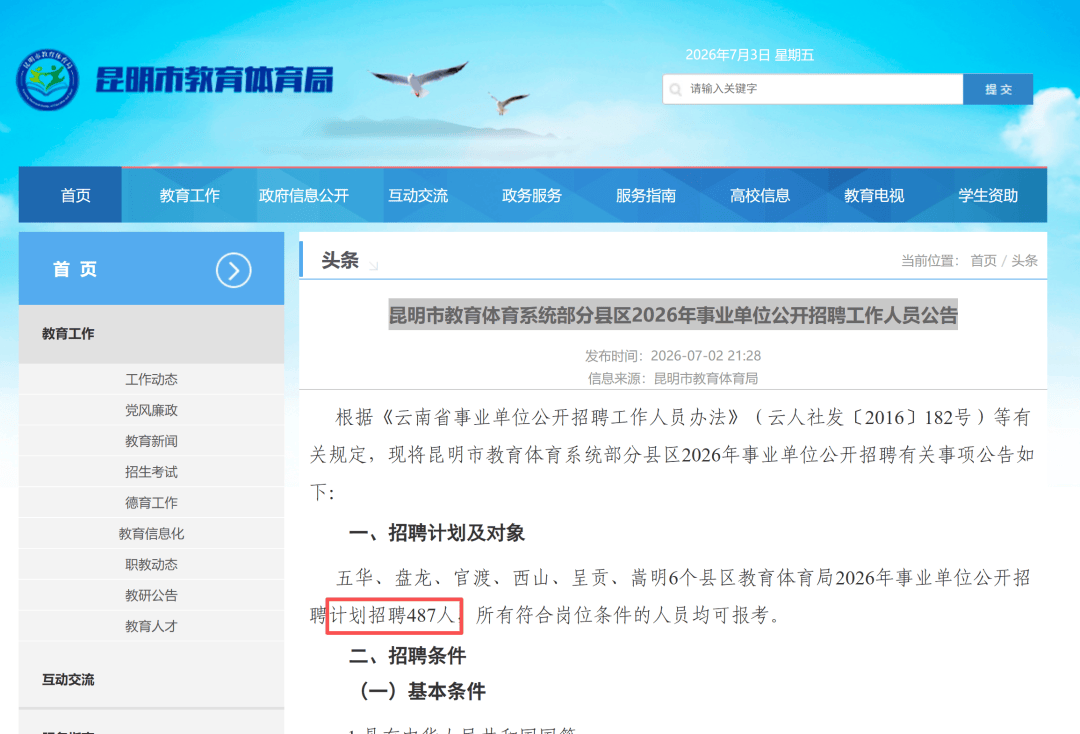The width and height of the screenshot is (1080, 734).
Task: Open the 教育工作 navigation menu
Action: [x=189, y=196]
